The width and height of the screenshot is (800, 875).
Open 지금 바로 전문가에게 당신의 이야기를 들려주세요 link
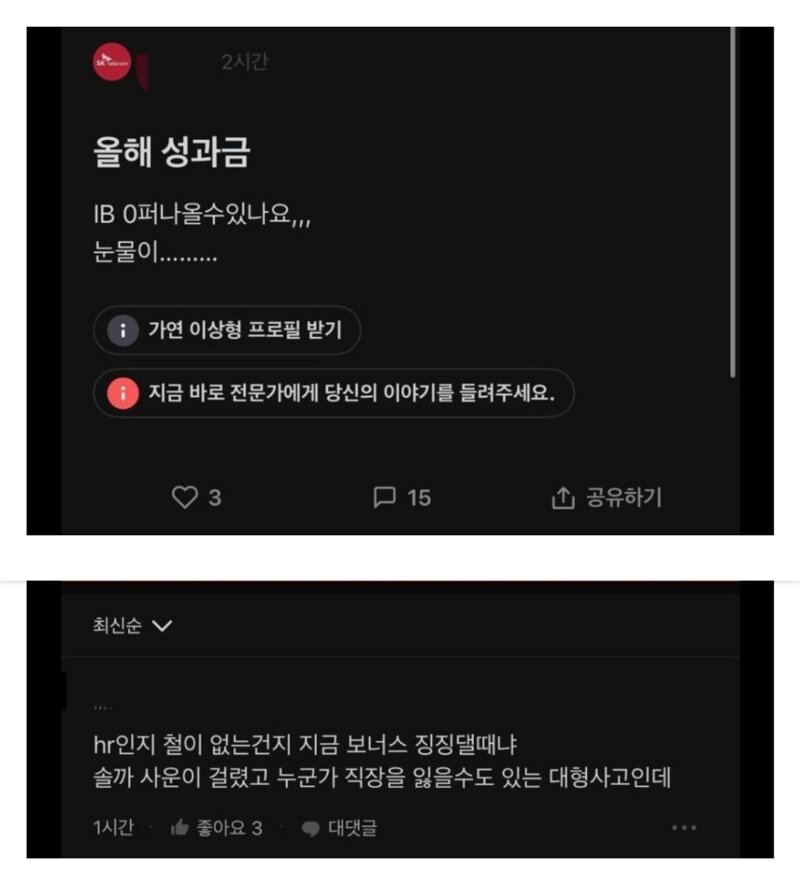pos(334,393)
